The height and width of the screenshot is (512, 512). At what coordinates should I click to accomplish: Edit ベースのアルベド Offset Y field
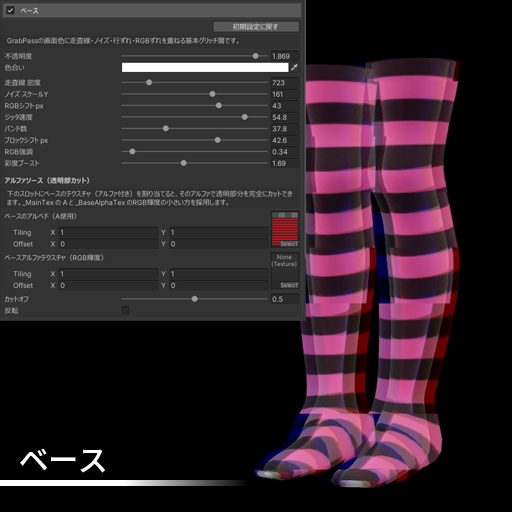point(219,244)
